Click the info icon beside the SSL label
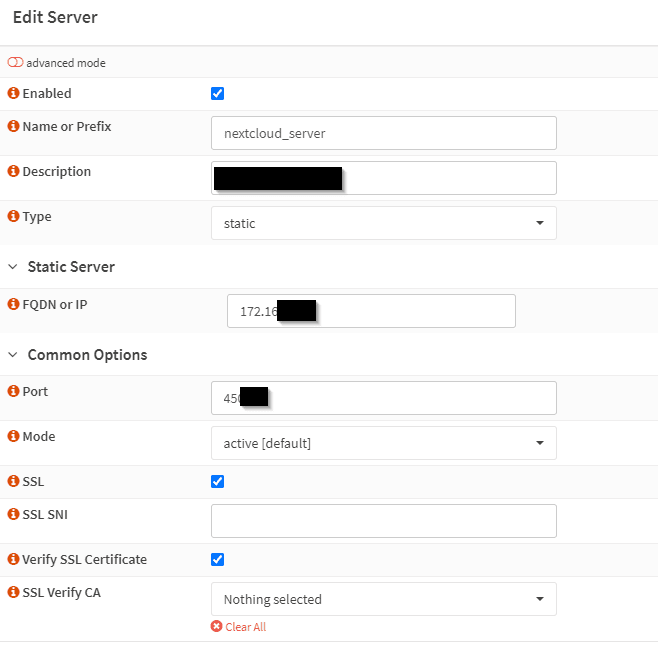Viewport: 658px width, 665px height. tap(14, 481)
